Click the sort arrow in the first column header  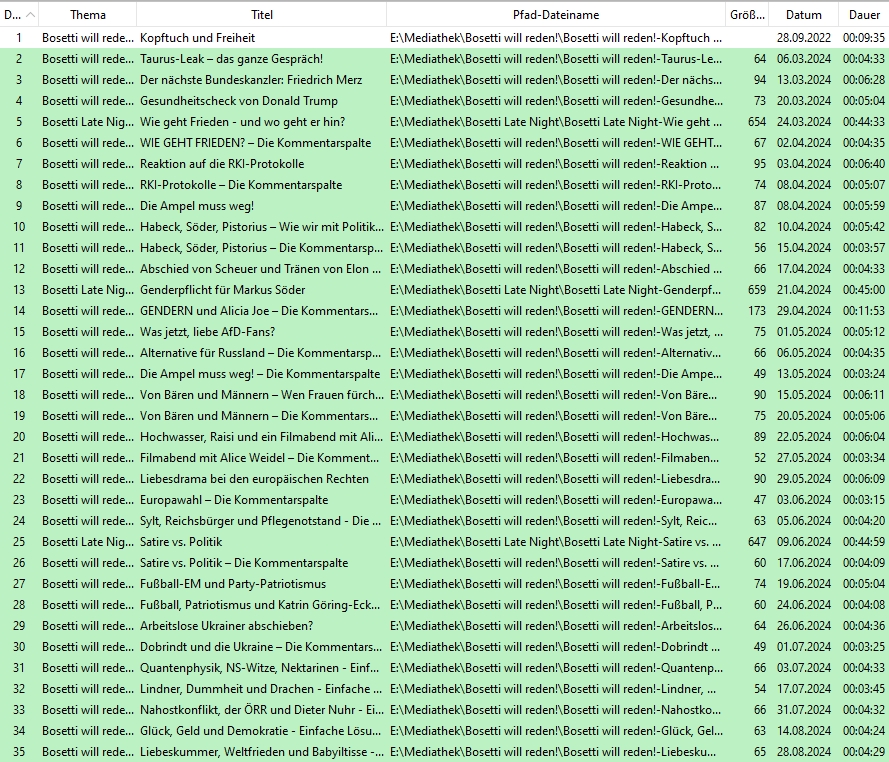30,15
